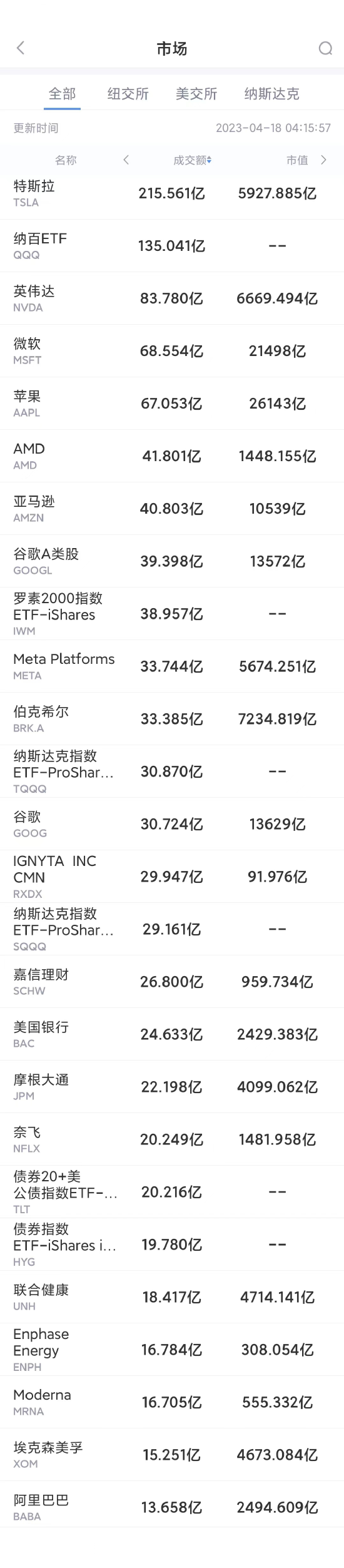Open the 特斯拉 TSLA stock row
The height and width of the screenshot is (1568, 344).
tap(172, 193)
